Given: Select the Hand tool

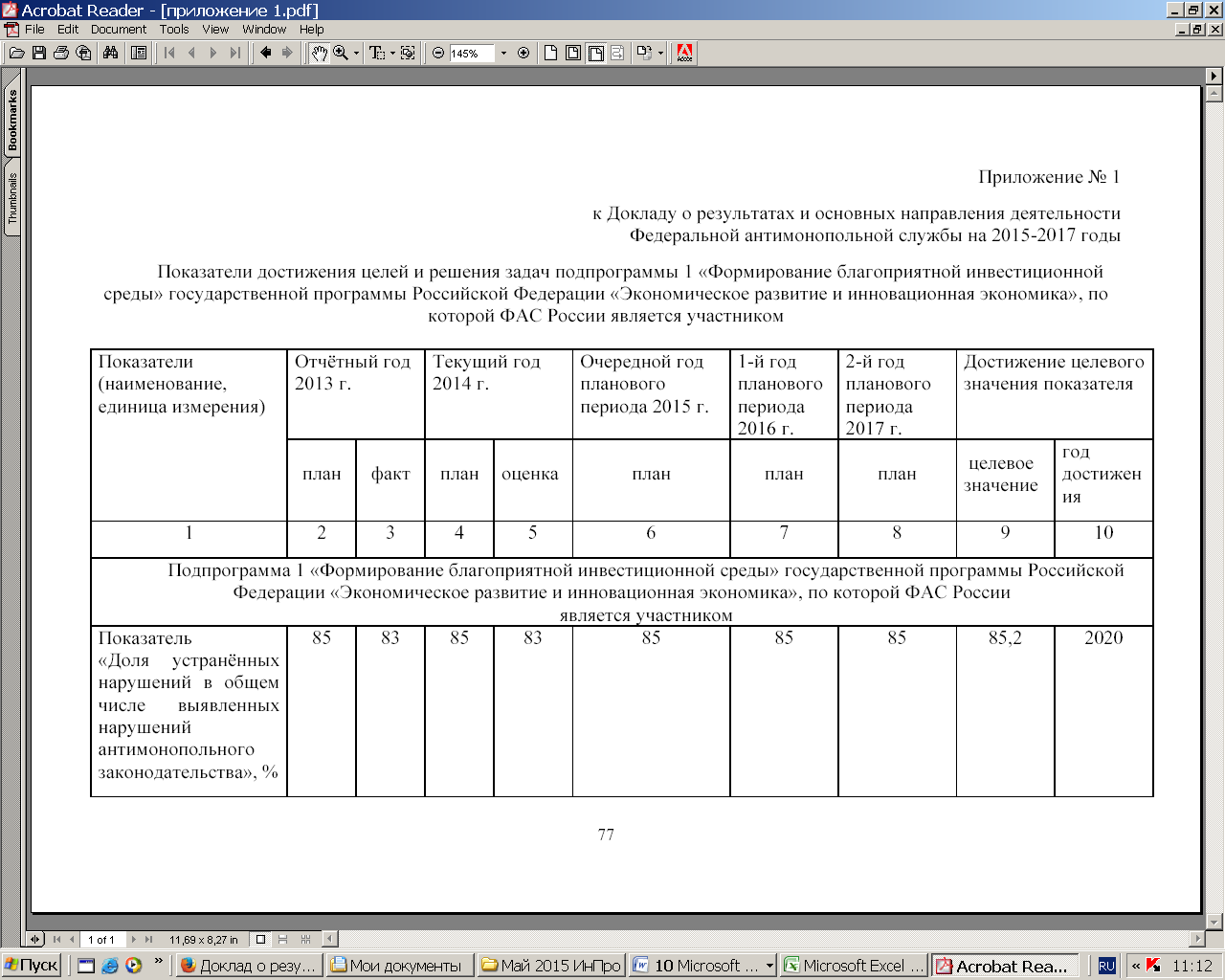Looking at the screenshot, I should click(320, 54).
